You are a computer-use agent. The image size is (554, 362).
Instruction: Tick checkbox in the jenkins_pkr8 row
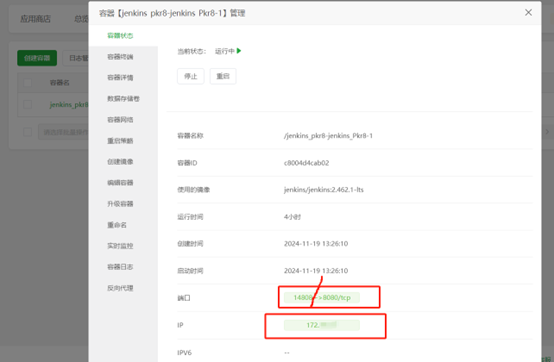27,105
